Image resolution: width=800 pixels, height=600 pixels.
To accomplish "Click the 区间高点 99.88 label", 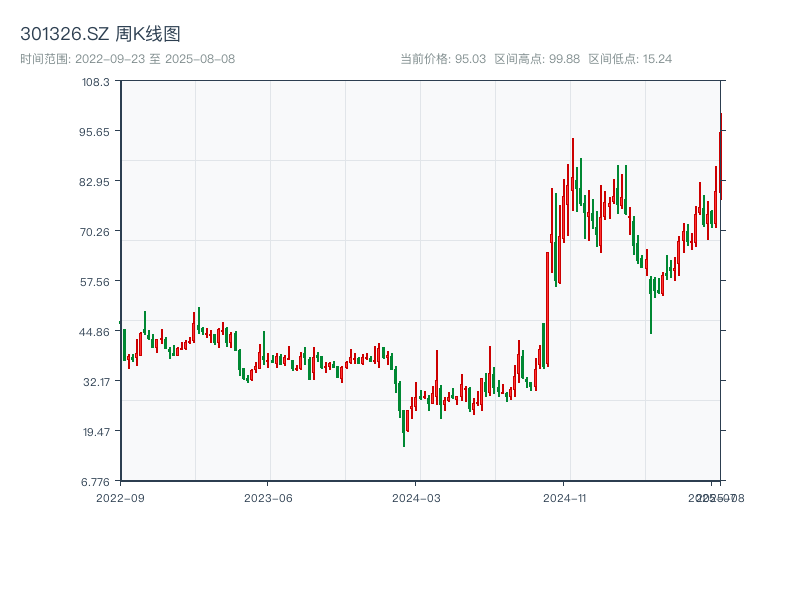I will tap(537, 59).
